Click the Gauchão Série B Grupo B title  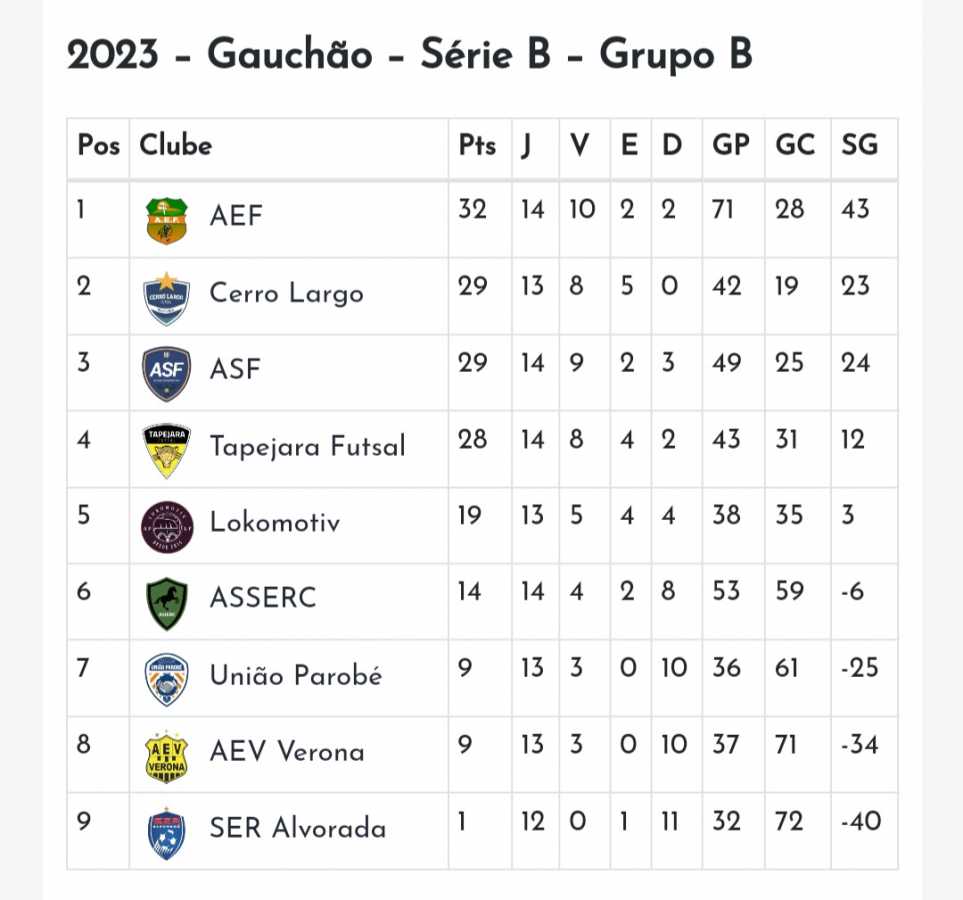tap(409, 55)
